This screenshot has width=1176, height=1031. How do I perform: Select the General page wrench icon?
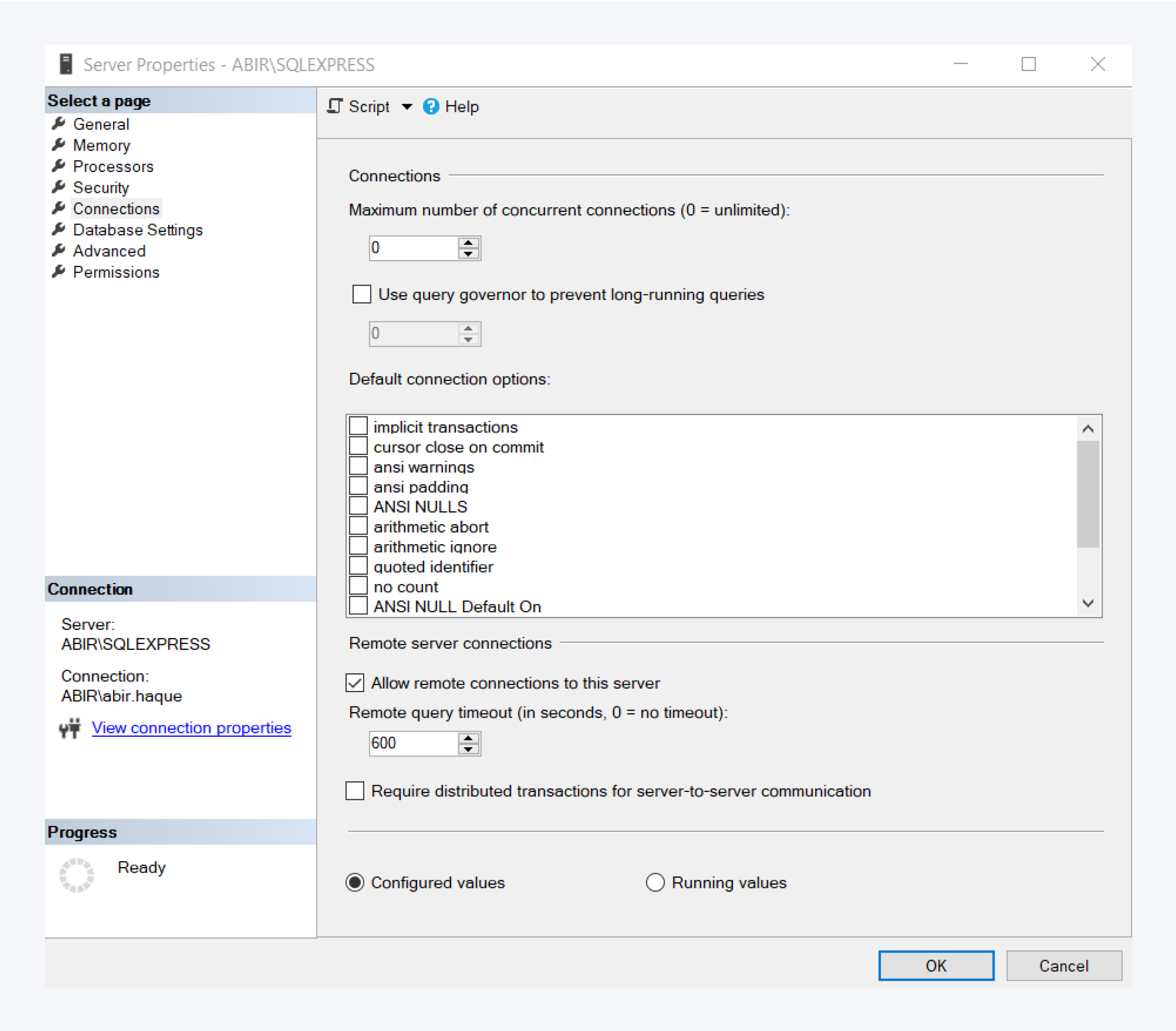[59, 124]
